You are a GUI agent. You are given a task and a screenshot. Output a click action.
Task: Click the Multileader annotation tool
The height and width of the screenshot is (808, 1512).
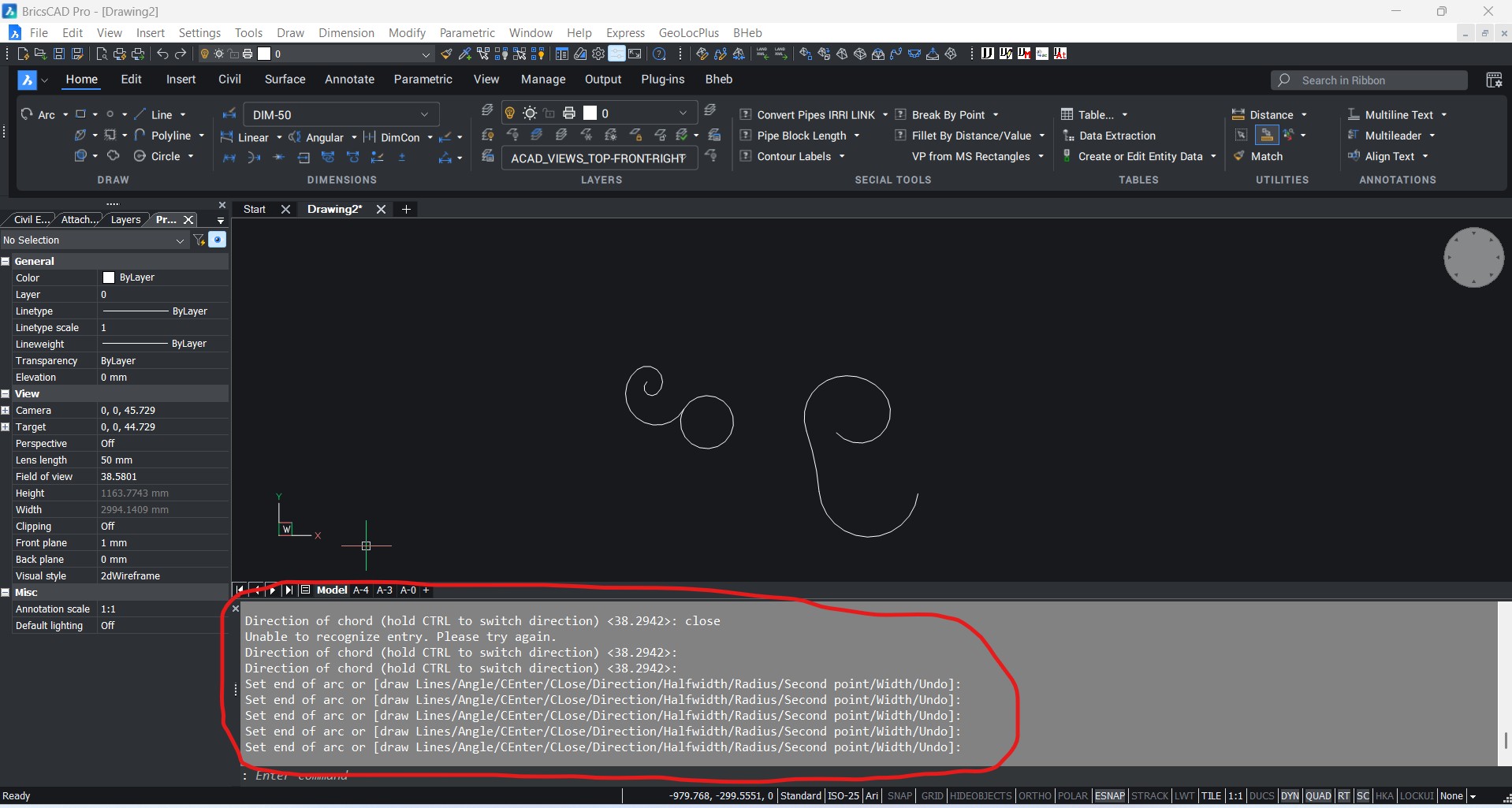point(1392,136)
